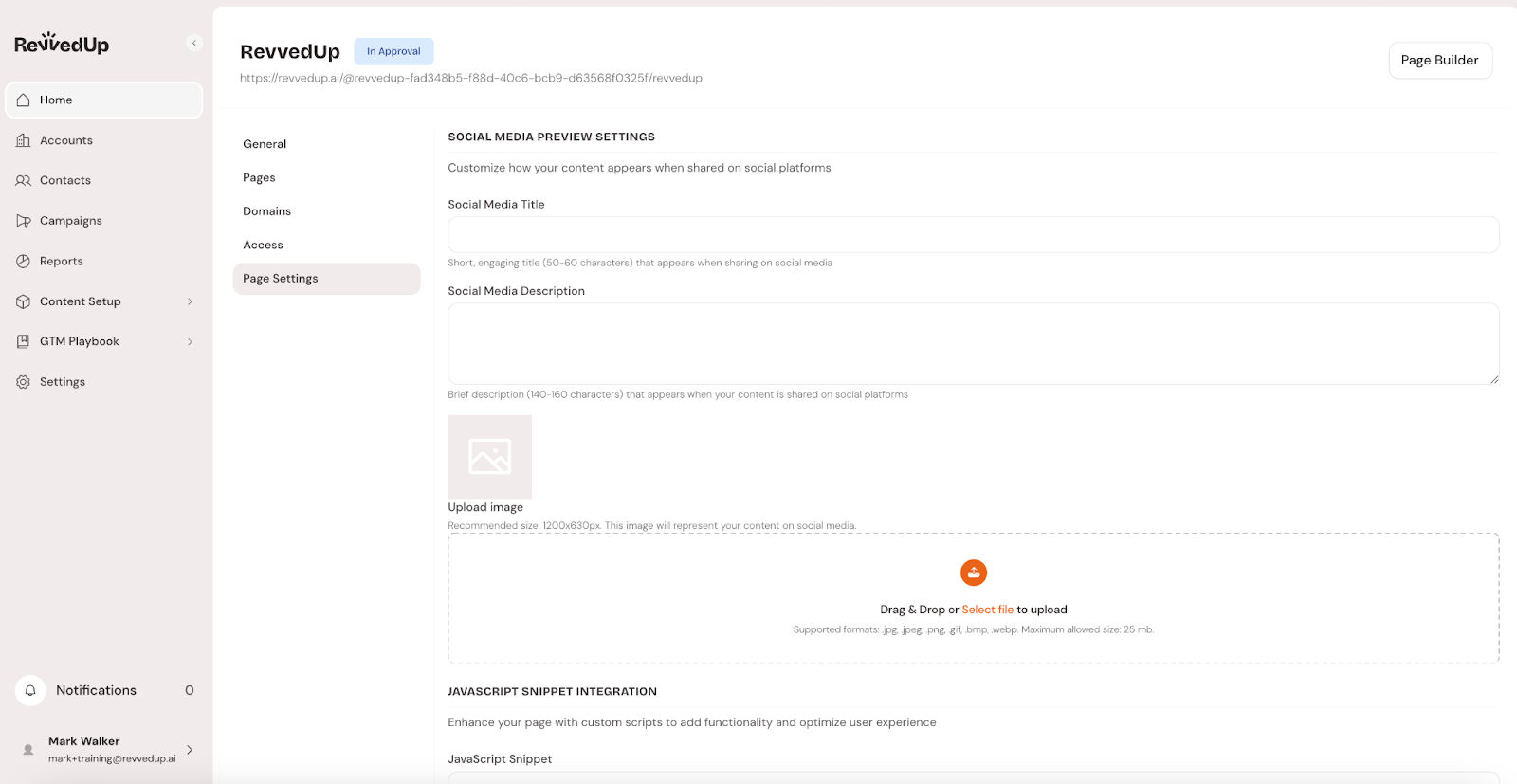The height and width of the screenshot is (784, 1517).
Task: Collapse the sidebar with the chevron
Action: point(194,43)
